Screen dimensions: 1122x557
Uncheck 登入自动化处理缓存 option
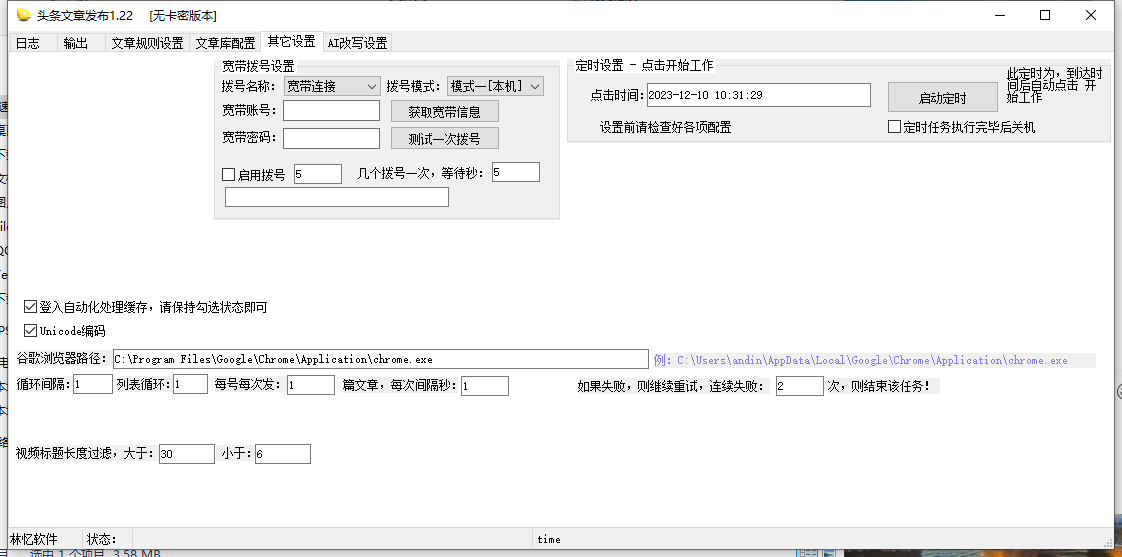click(x=30, y=307)
